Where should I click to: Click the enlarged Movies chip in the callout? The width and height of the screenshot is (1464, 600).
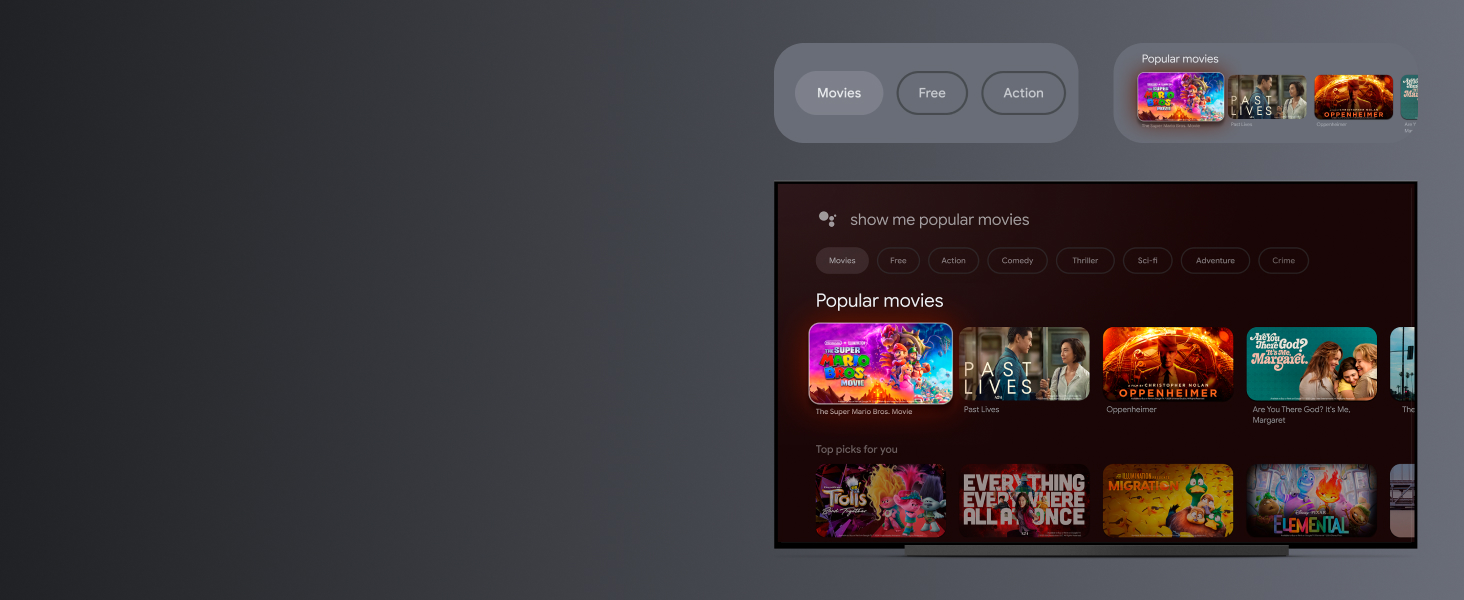[839, 93]
